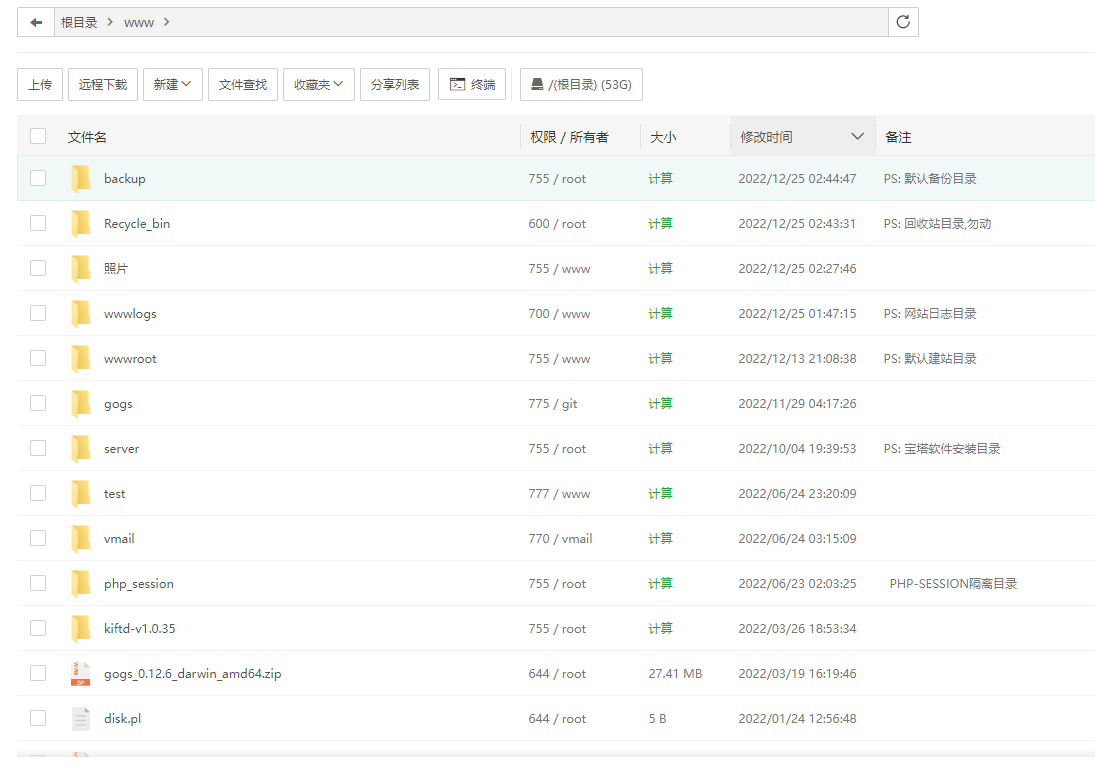The width and height of the screenshot is (1095, 782).
Task: Click the remark PS: 宝塔软件安装目录
Action: pyautogui.click(x=942, y=448)
